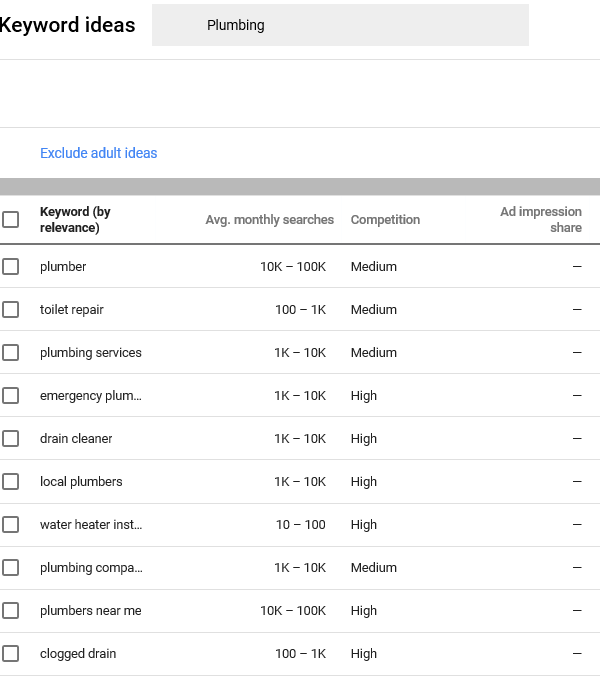Select the 'clogged drain' checkbox
This screenshot has width=600, height=685.
pos(10,654)
